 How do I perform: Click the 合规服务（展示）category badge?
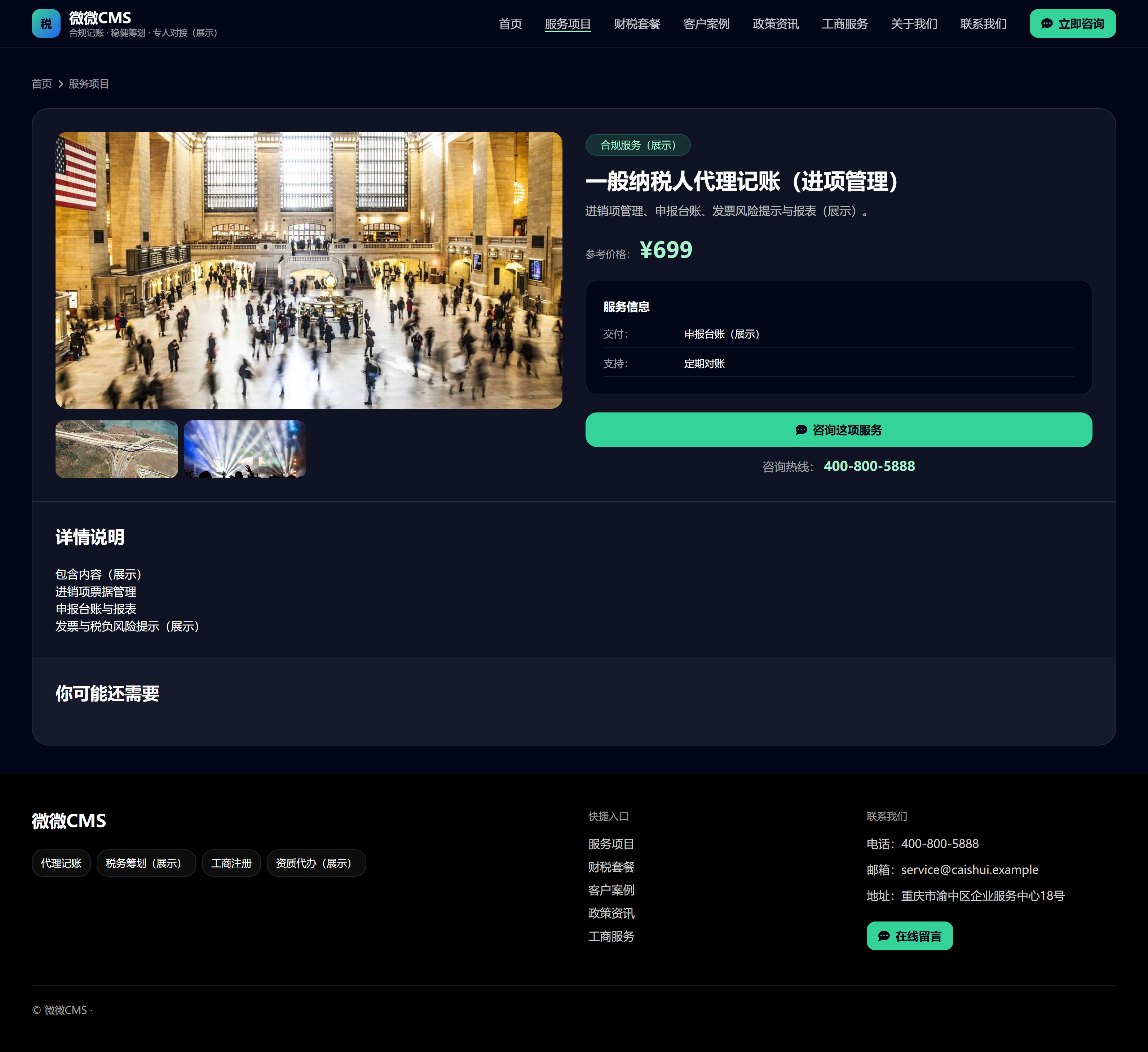point(637,145)
